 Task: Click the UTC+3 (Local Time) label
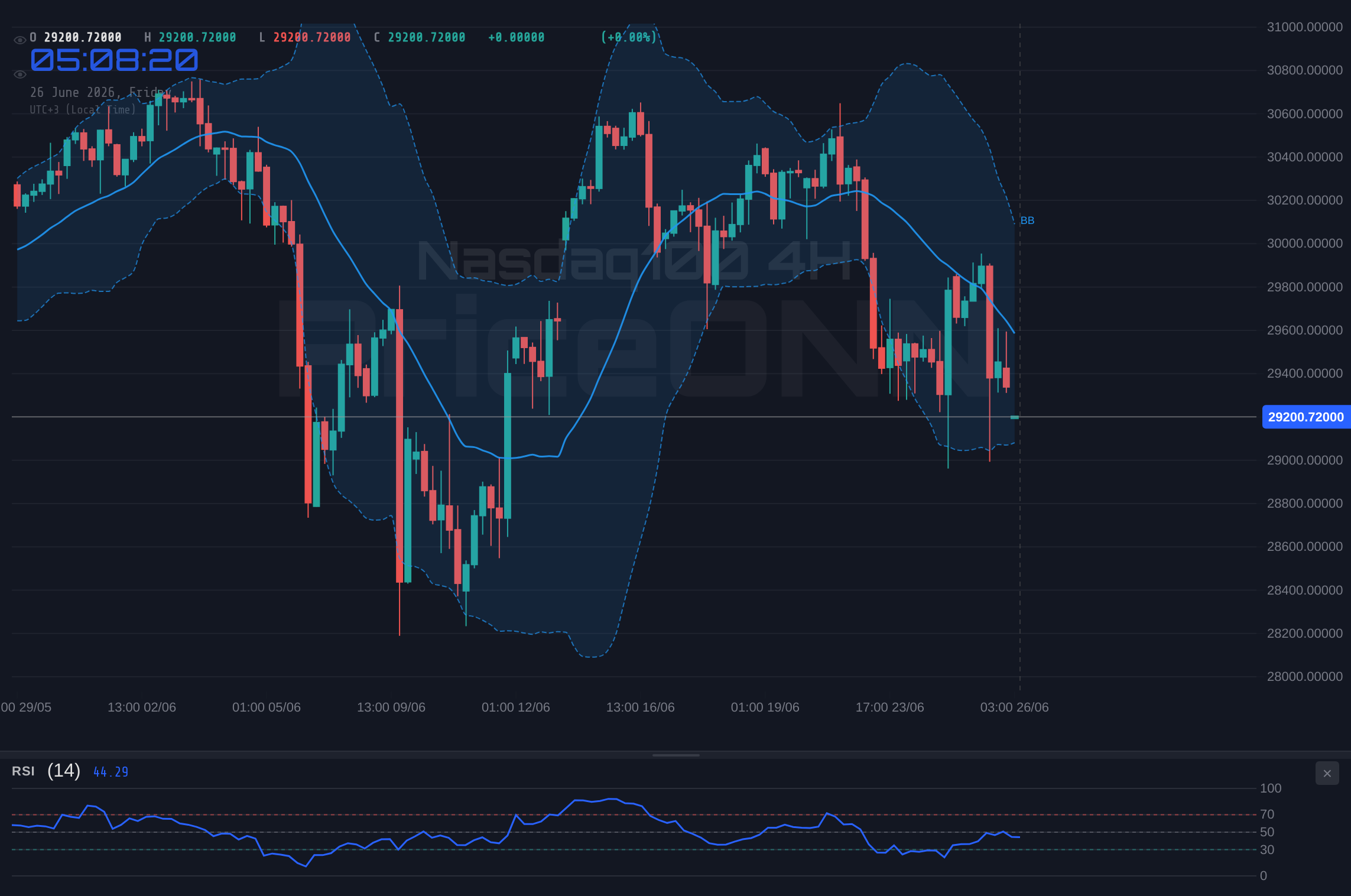83,110
